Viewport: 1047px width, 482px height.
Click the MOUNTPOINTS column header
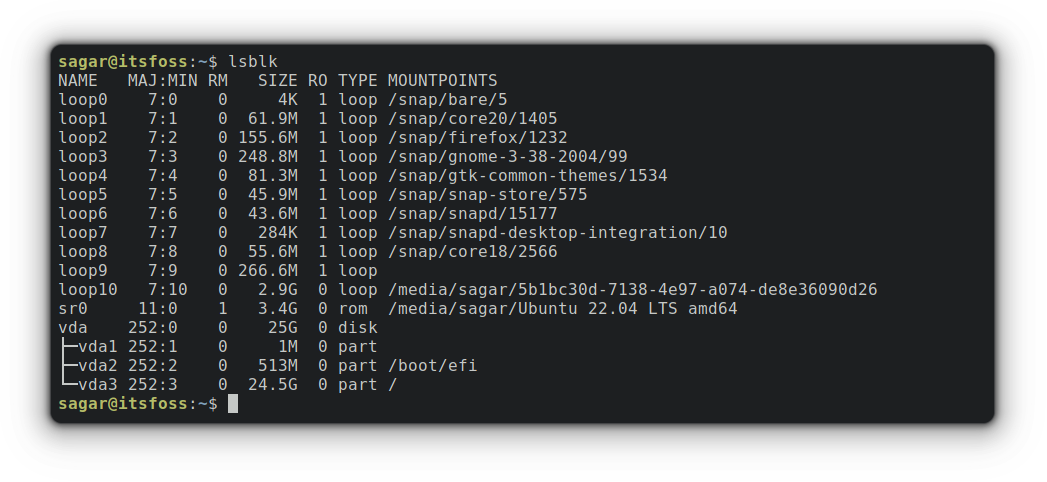pos(442,81)
